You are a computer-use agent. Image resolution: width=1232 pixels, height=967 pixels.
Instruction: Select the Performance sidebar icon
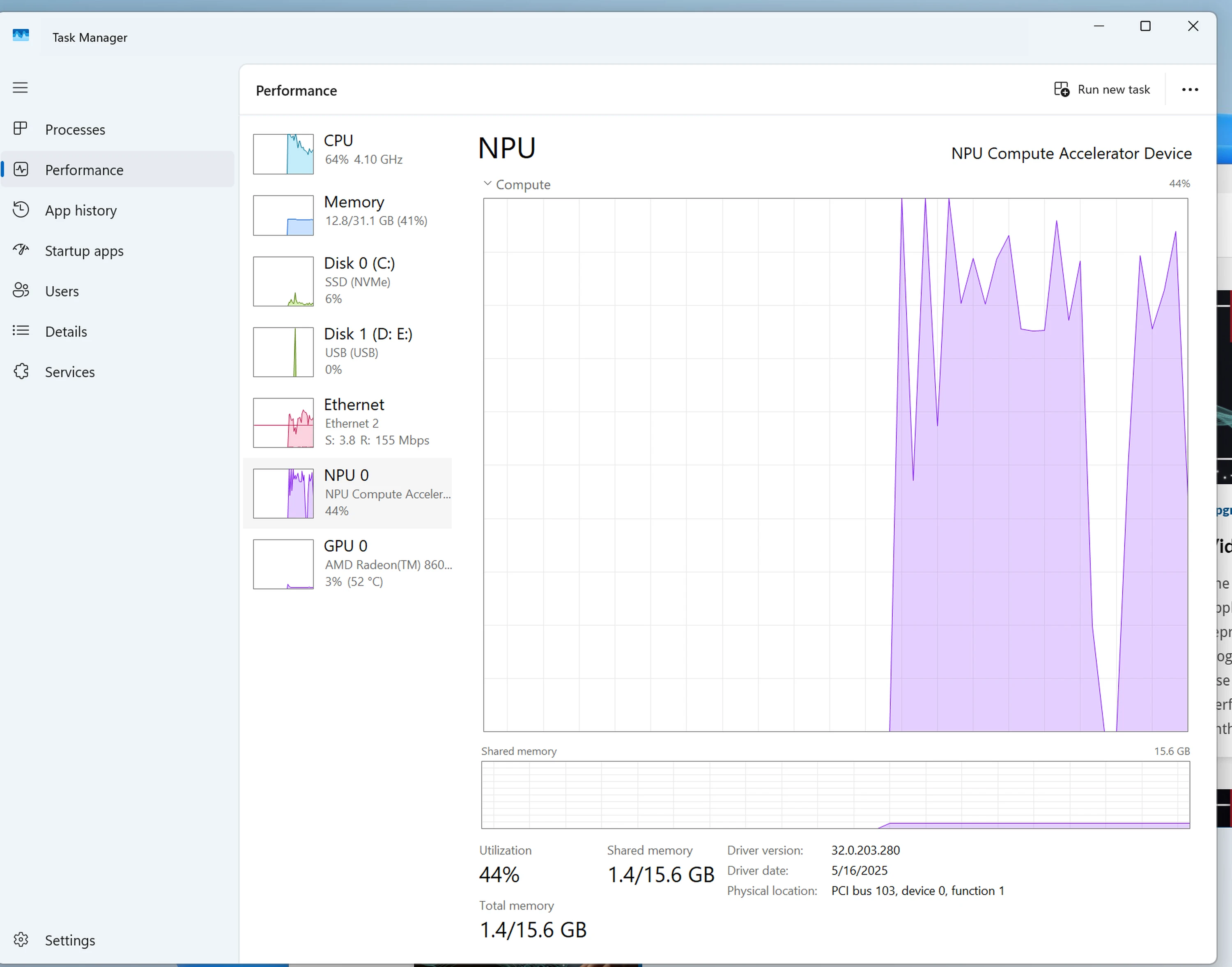[21, 169]
